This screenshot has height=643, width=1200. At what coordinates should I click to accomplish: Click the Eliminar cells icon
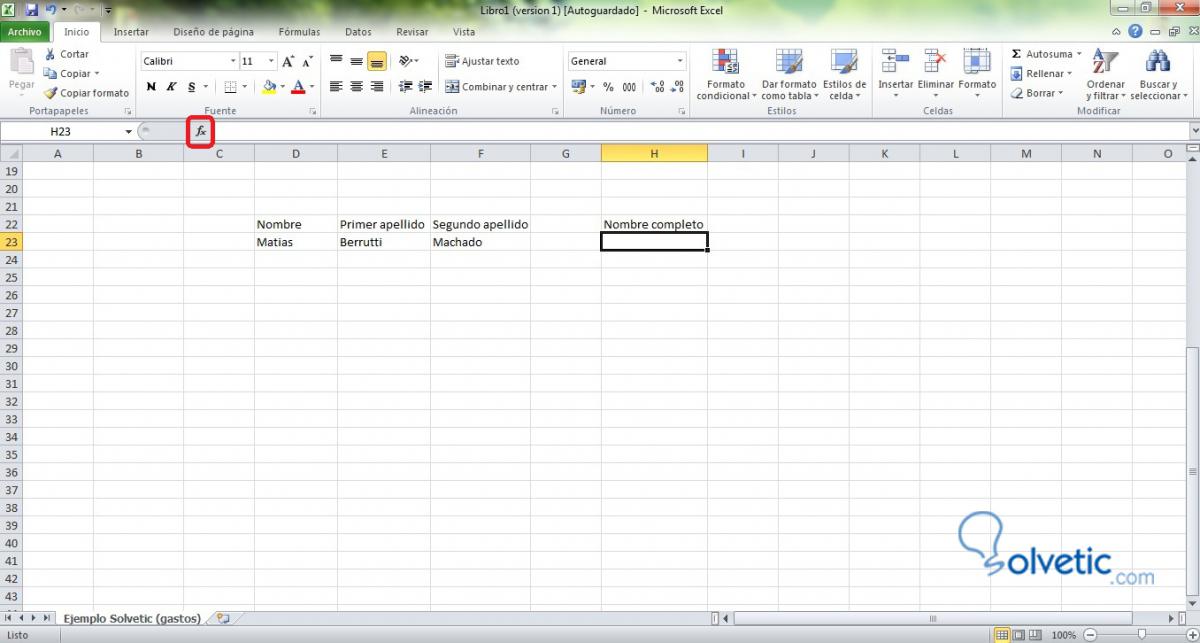(936, 62)
